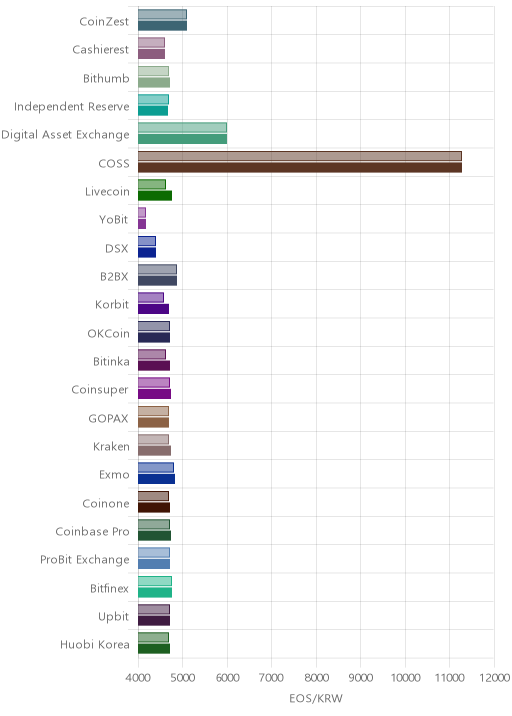Click the light brown COSS bar
The width and height of the screenshot is (512, 716).
click(x=300, y=156)
